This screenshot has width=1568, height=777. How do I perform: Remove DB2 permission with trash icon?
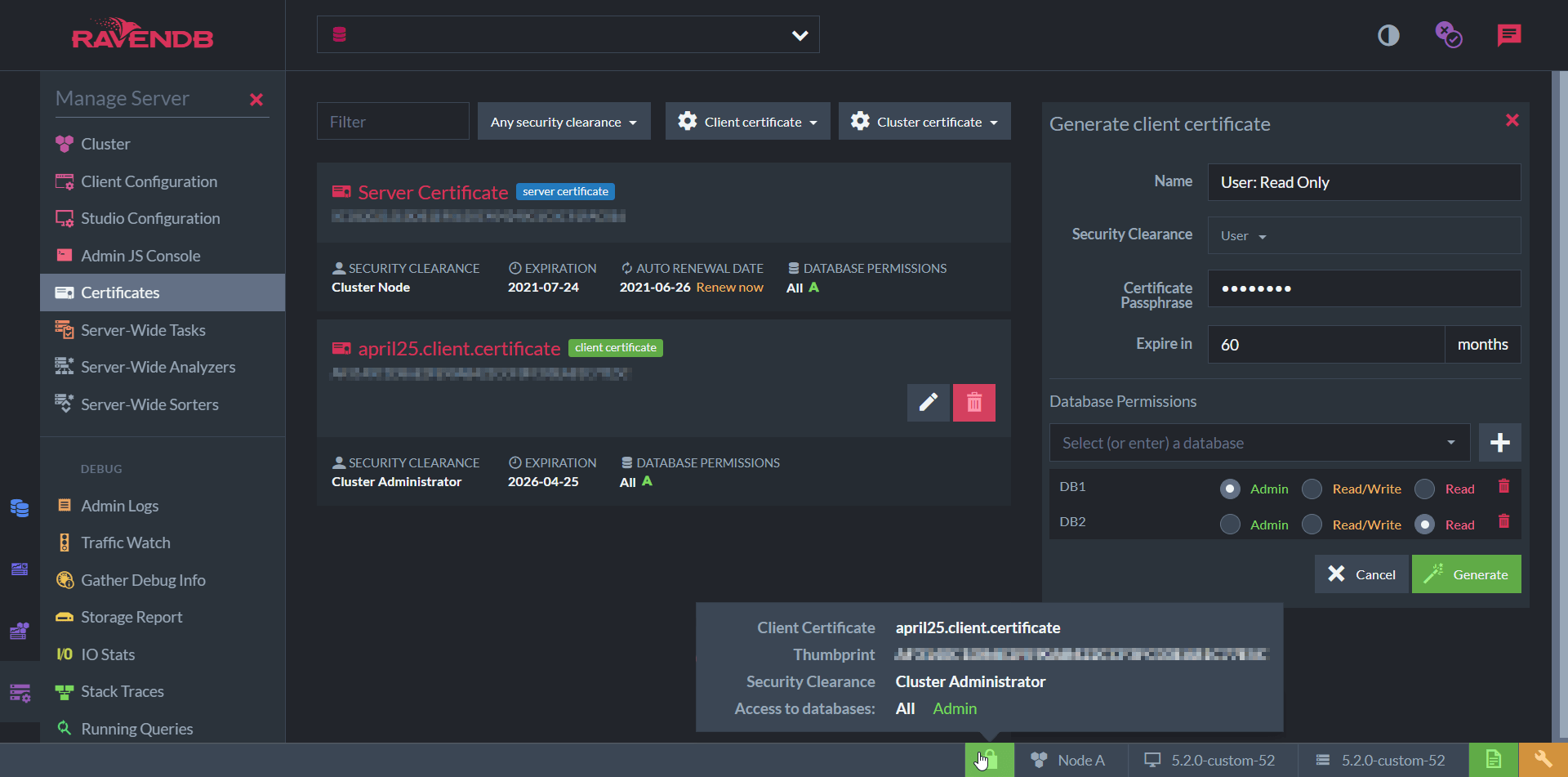[x=1503, y=522]
